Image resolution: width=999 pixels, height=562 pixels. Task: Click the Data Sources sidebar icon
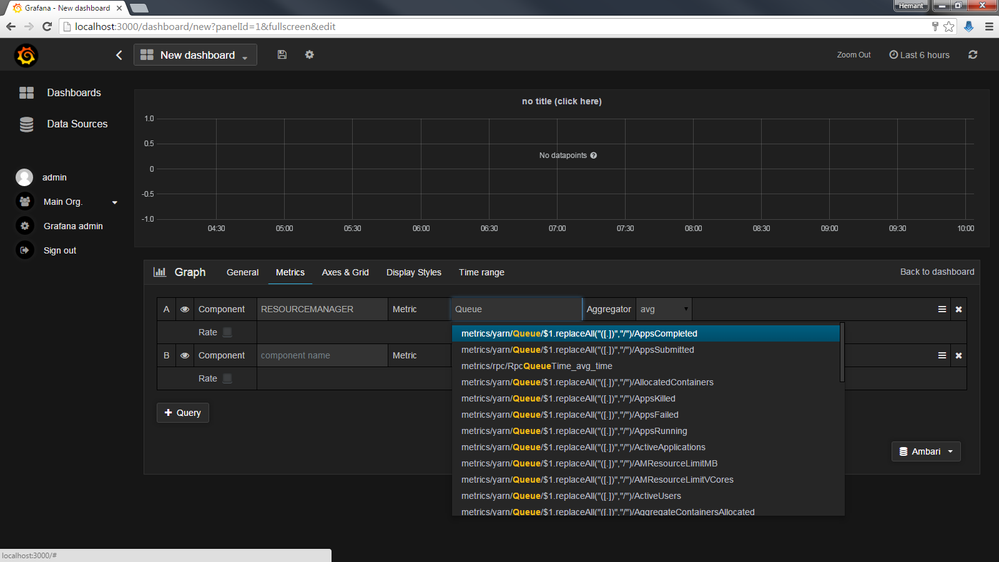[x=27, y=124]
